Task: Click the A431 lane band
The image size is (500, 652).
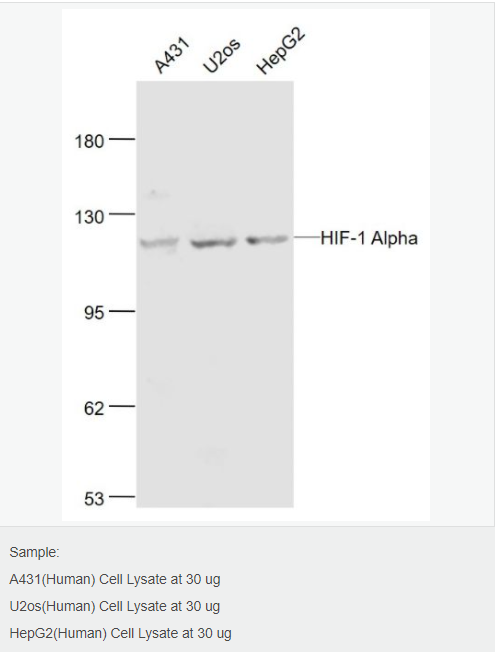Action: [x=159, y=242]
